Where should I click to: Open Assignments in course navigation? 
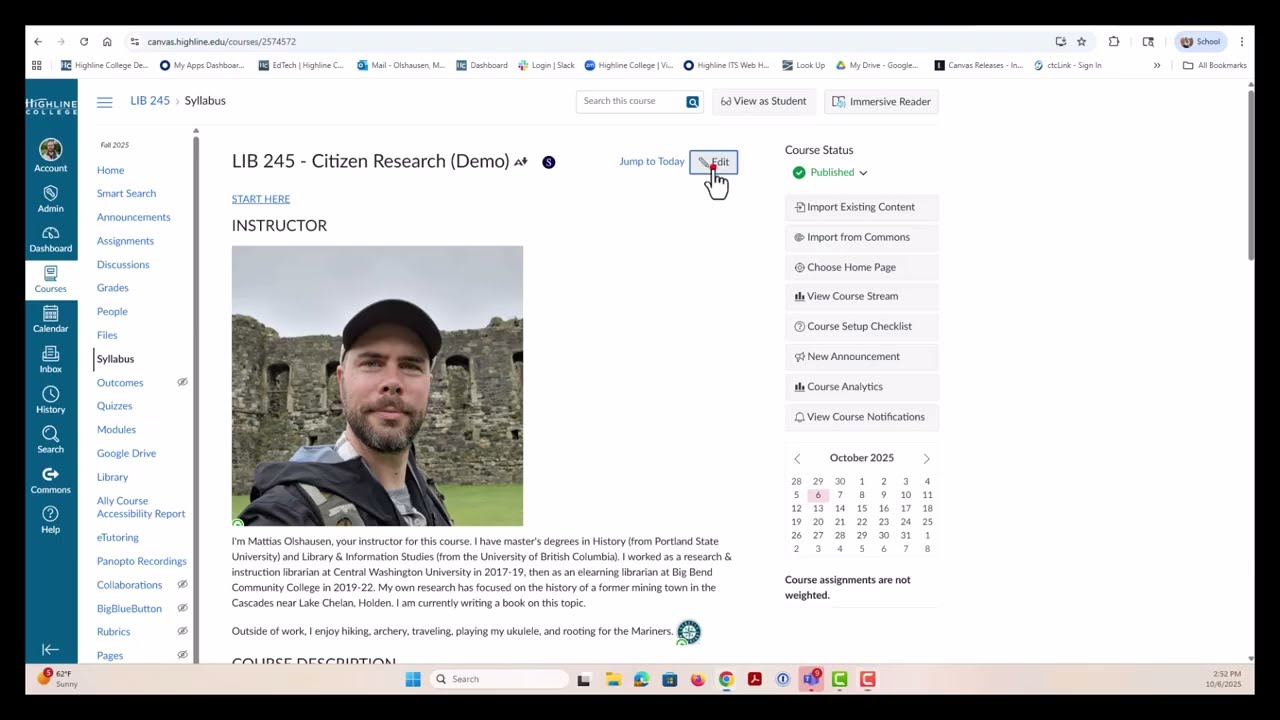pyautogui.click(x=125, y=241)
